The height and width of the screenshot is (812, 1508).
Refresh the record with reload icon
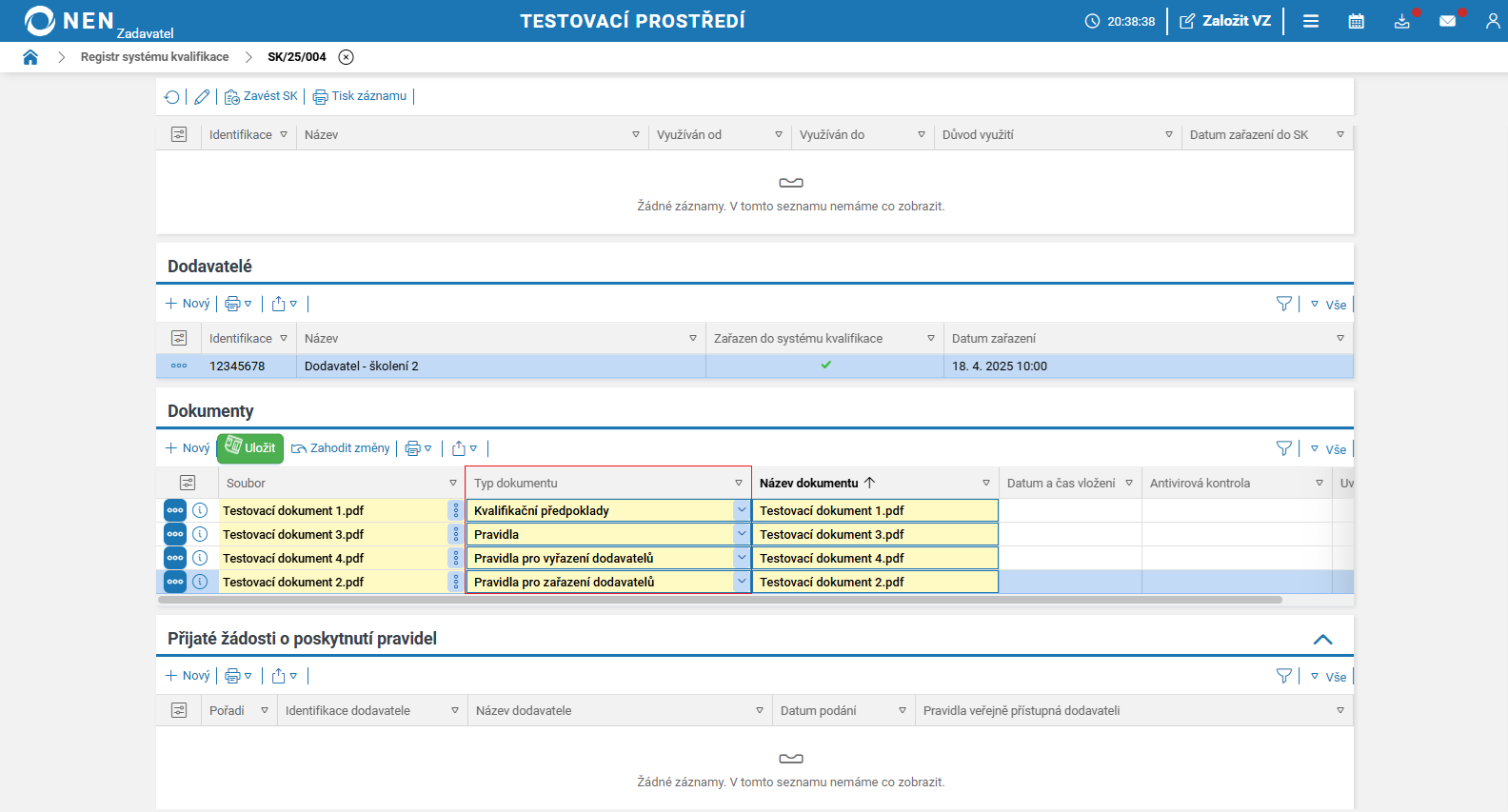pos(172,96)
